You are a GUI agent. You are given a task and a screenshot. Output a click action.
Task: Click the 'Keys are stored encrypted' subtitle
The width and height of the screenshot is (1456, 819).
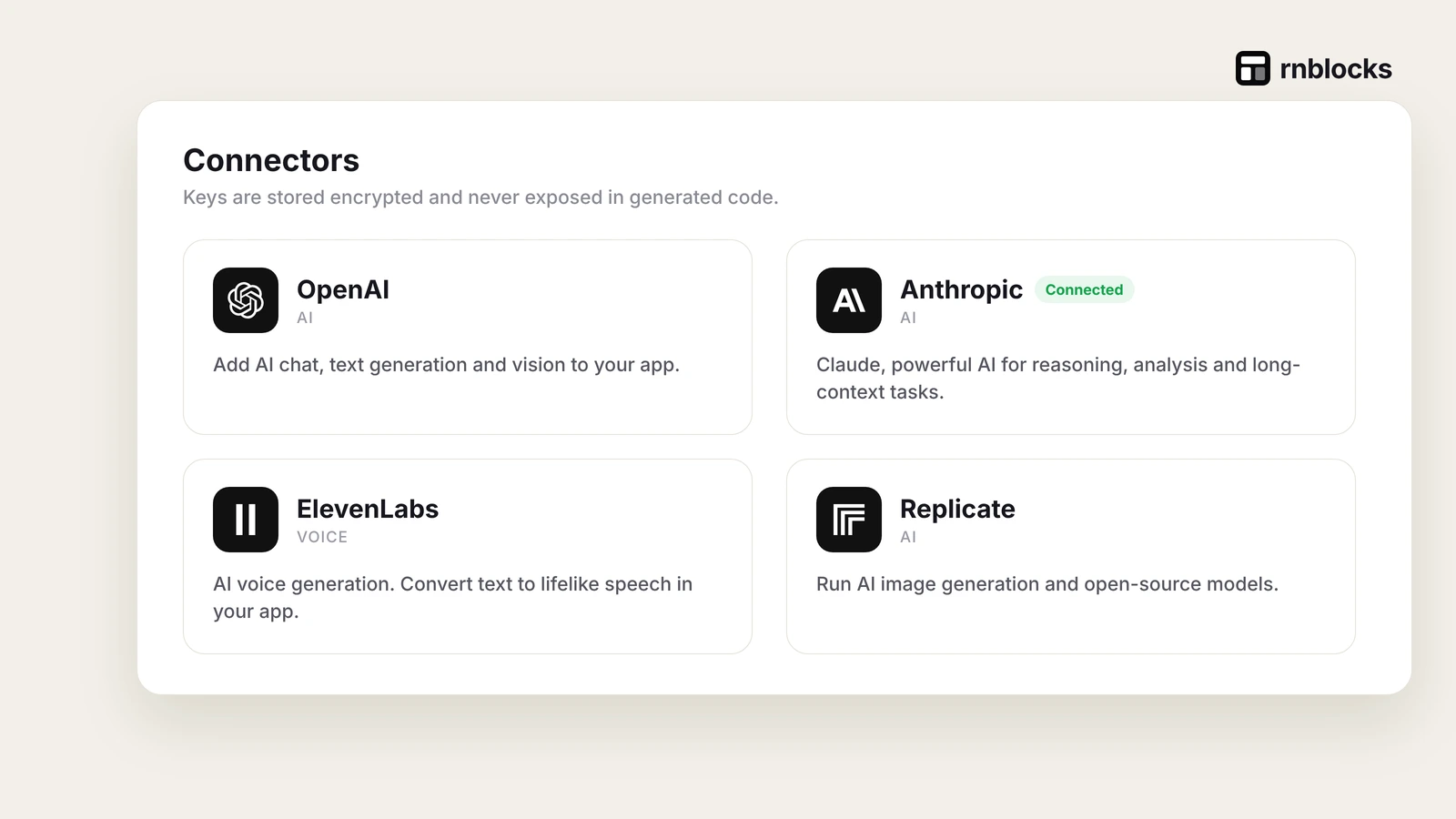pyautogui.click(x=480, y=197)
